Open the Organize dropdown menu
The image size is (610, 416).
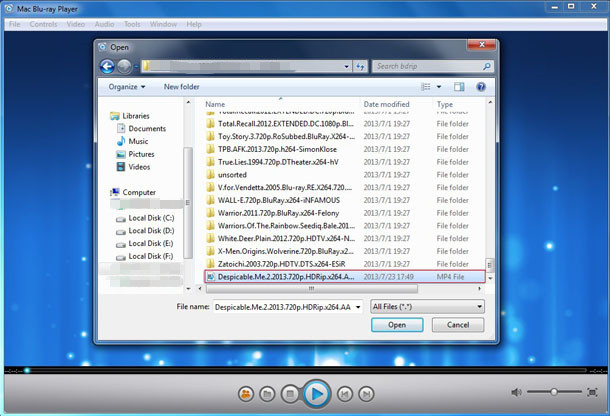(x=127, y=87)
